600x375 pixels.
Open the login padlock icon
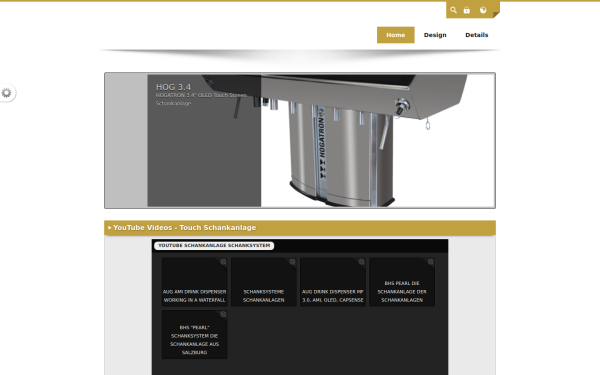[466, 10]
